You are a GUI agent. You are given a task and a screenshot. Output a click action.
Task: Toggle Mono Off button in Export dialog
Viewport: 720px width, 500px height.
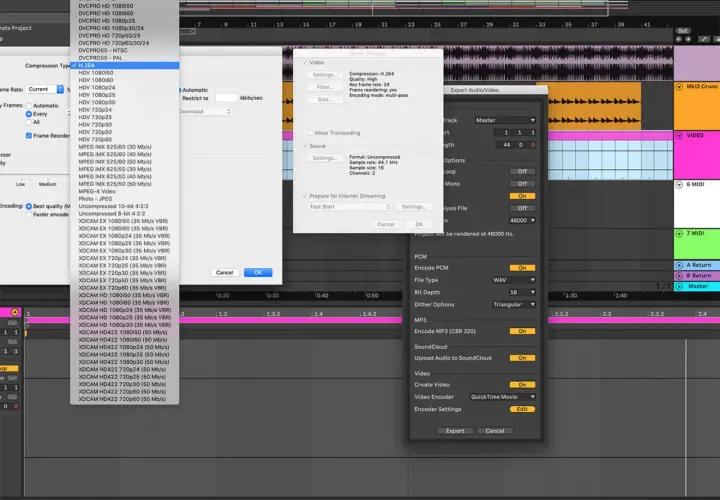coord(522,184)
